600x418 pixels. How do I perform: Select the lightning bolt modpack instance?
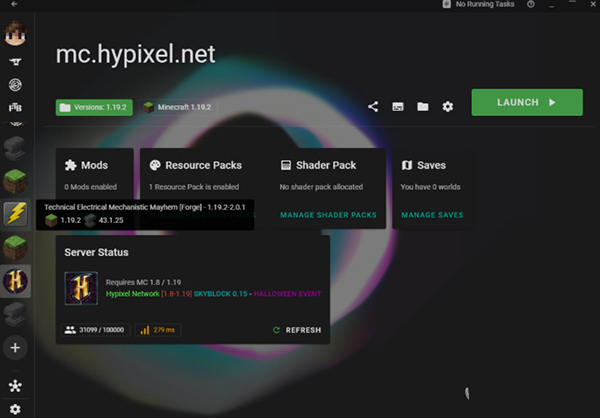pos(16,213)
